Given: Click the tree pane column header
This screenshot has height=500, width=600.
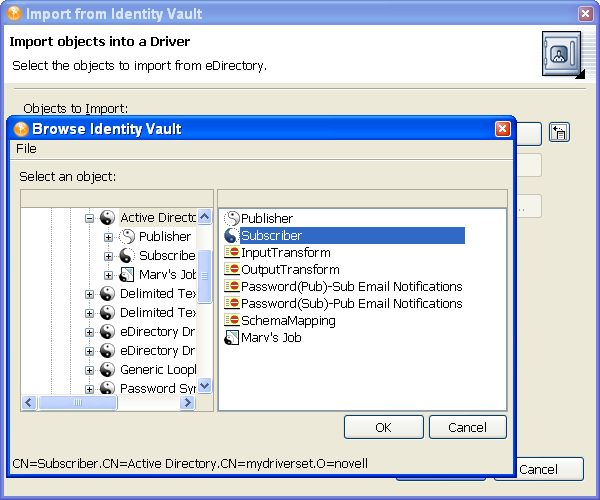Looking at the screenshot, I should pos(117,199).
